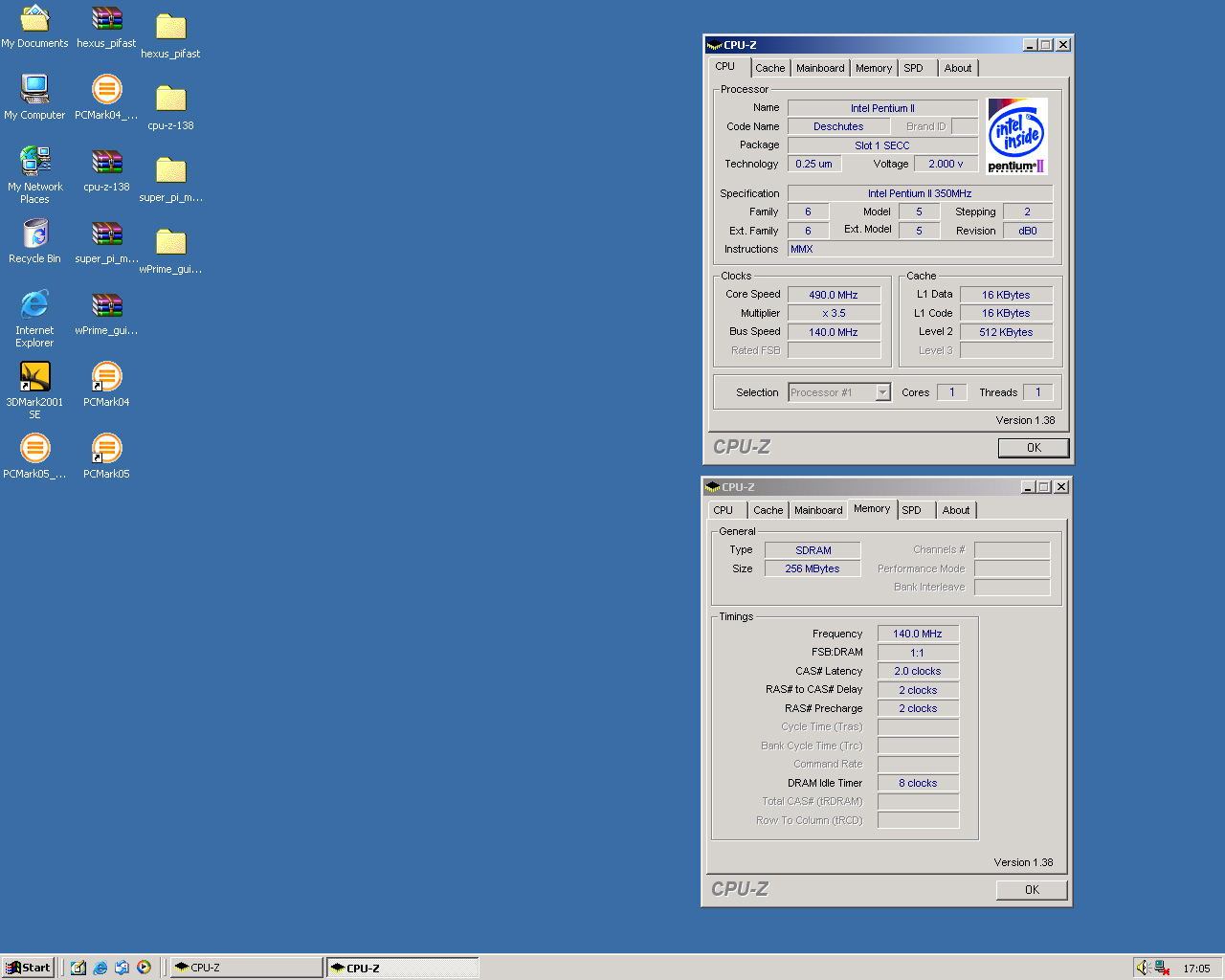This screenshot has width=1225, height=980.
Task: Click the 'x 3.5' Multiplier value
Action: pos(834,313)
